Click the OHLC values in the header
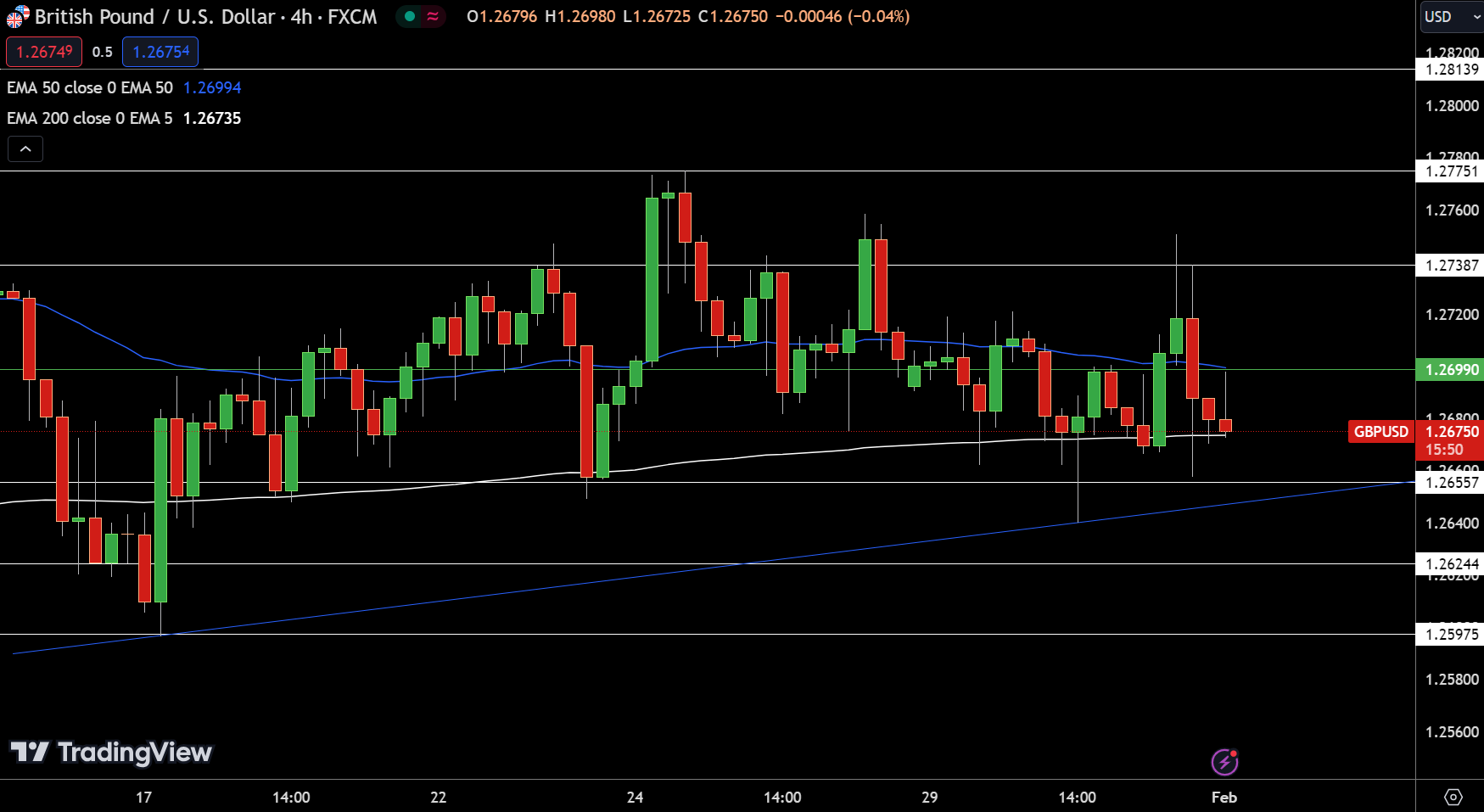The image size is (1484, 812). (688, 16)
